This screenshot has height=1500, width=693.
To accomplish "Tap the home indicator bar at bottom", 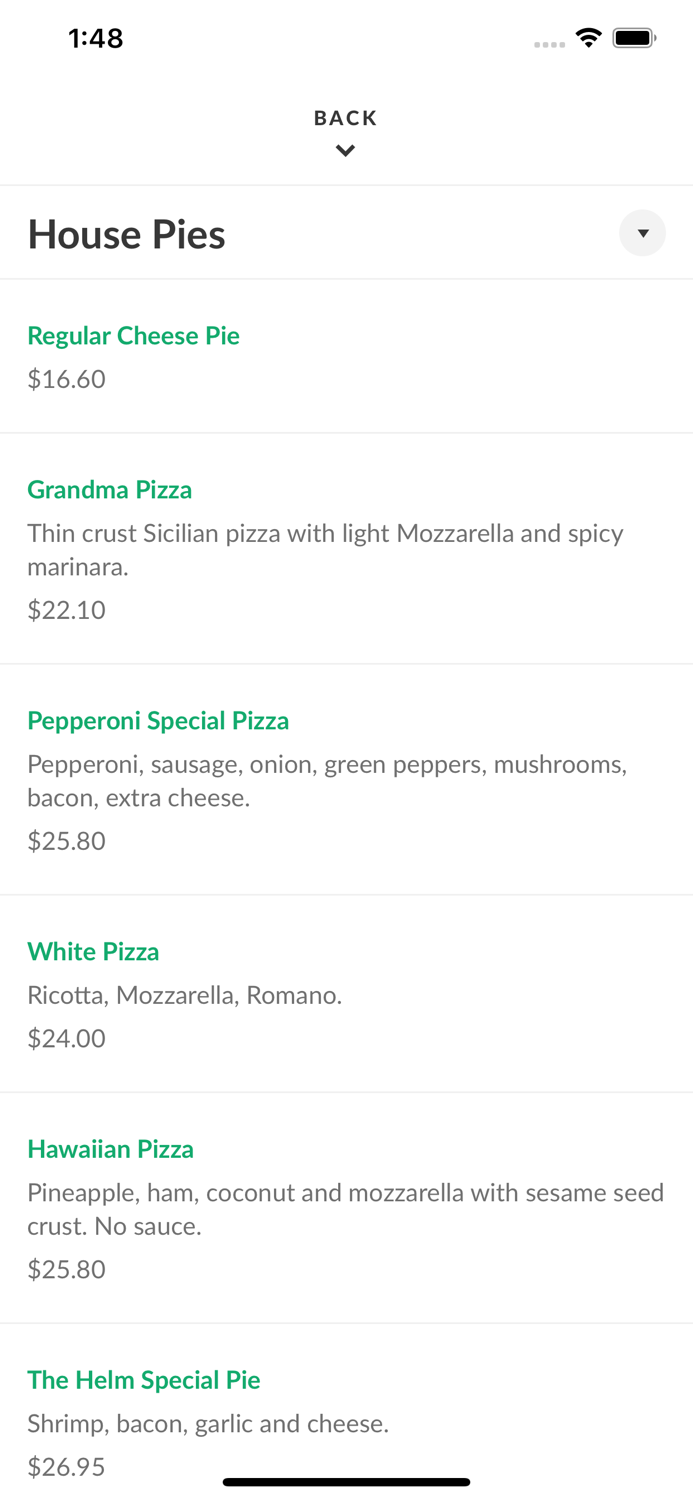I will pyautogui.click(x=346, y=1481).
